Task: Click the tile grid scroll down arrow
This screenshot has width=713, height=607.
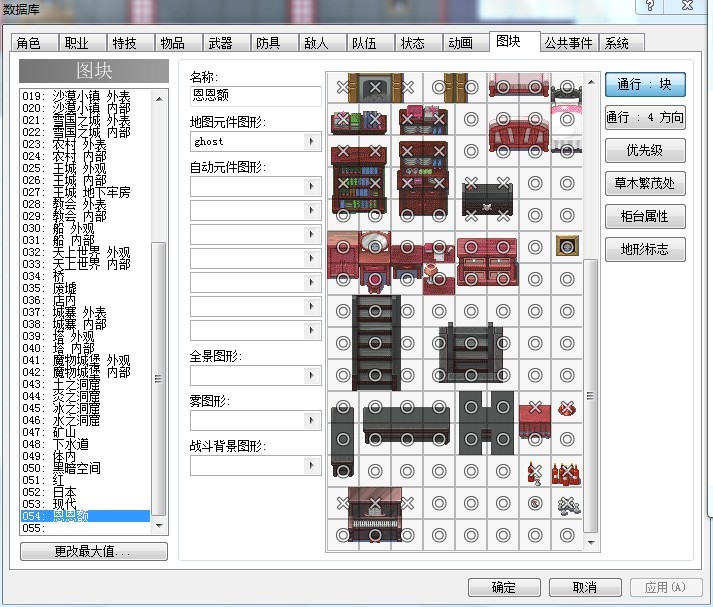Action: pyautogui.click(x=590, y=542)
